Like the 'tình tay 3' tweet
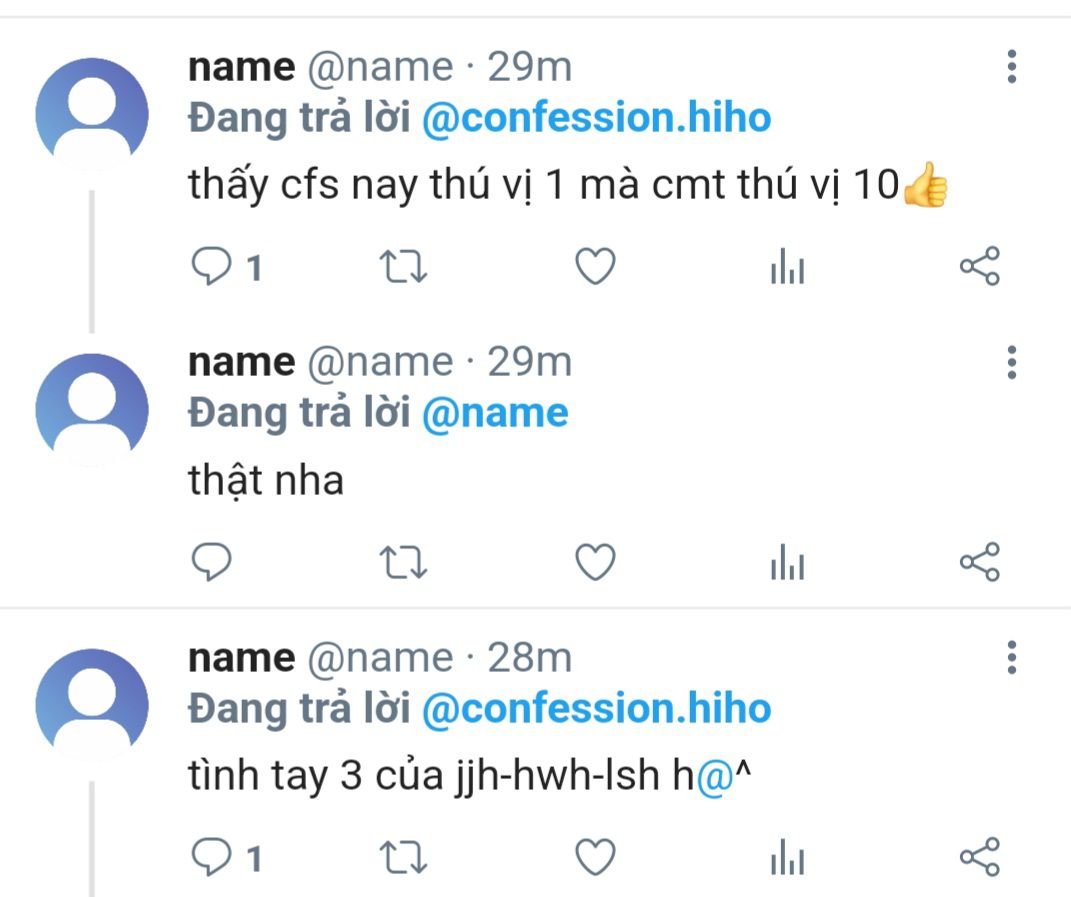 pyautogui.click(x=595, y=857)
